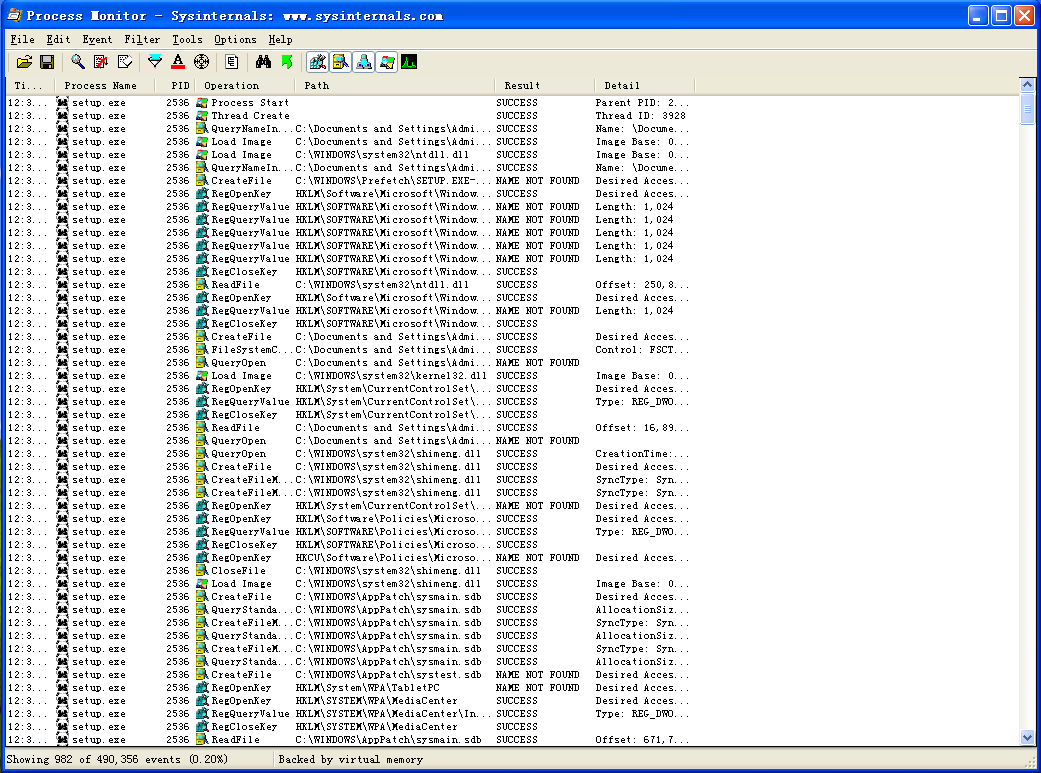Select the crosshair target window icon
1041x773 pixels.
tap(201, 62)
